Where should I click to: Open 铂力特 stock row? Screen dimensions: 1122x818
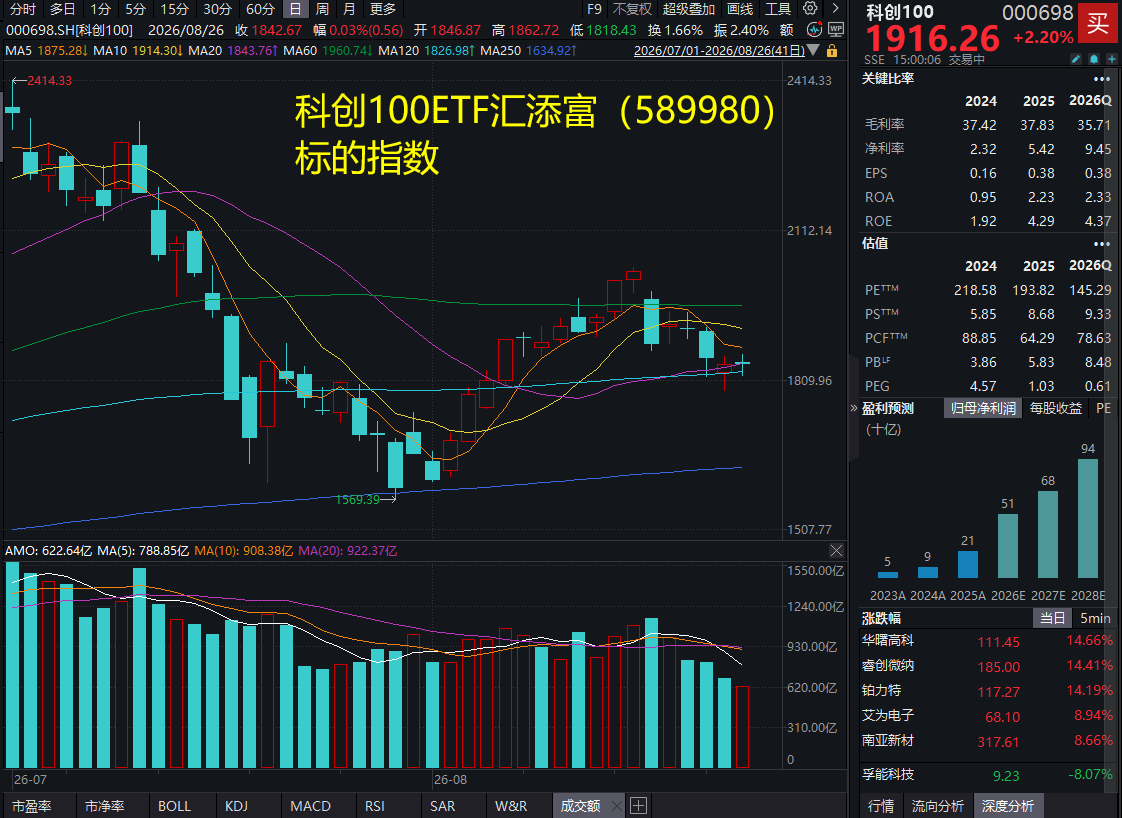click(x=987, y=691)
